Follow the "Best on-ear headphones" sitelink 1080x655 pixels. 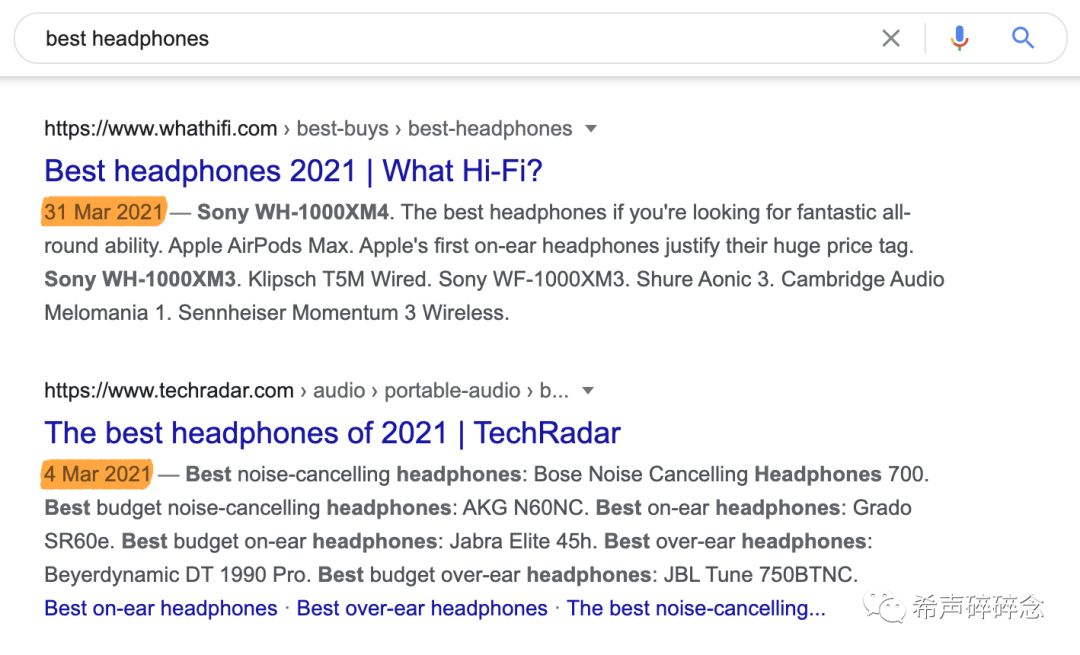tap(161, 608)
